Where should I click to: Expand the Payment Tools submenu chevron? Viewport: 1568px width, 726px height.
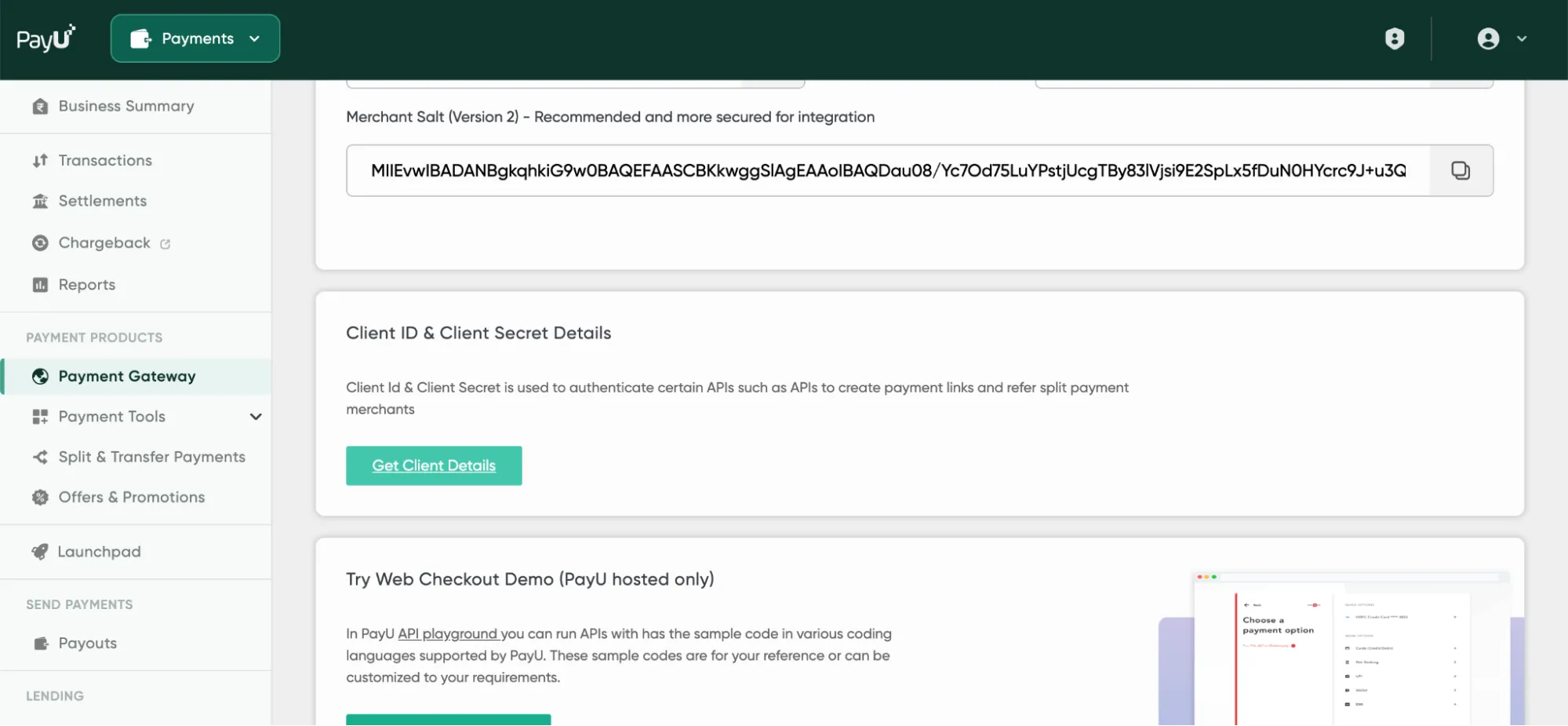(256, 417)
